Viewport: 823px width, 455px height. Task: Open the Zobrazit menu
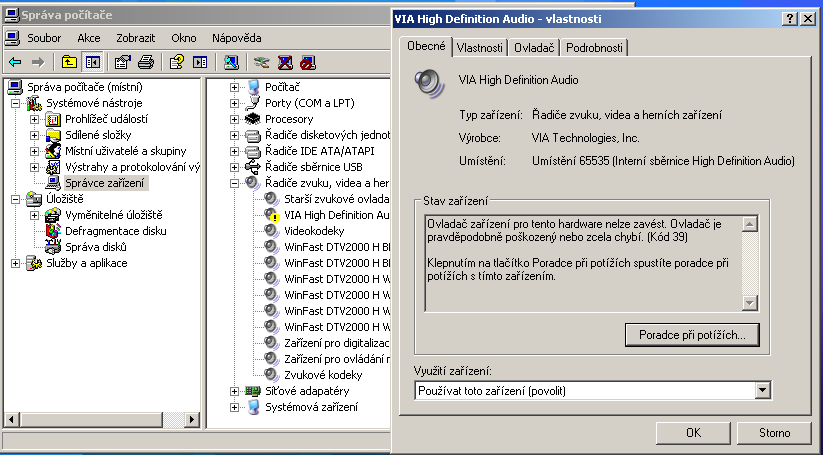click(135, 38)
